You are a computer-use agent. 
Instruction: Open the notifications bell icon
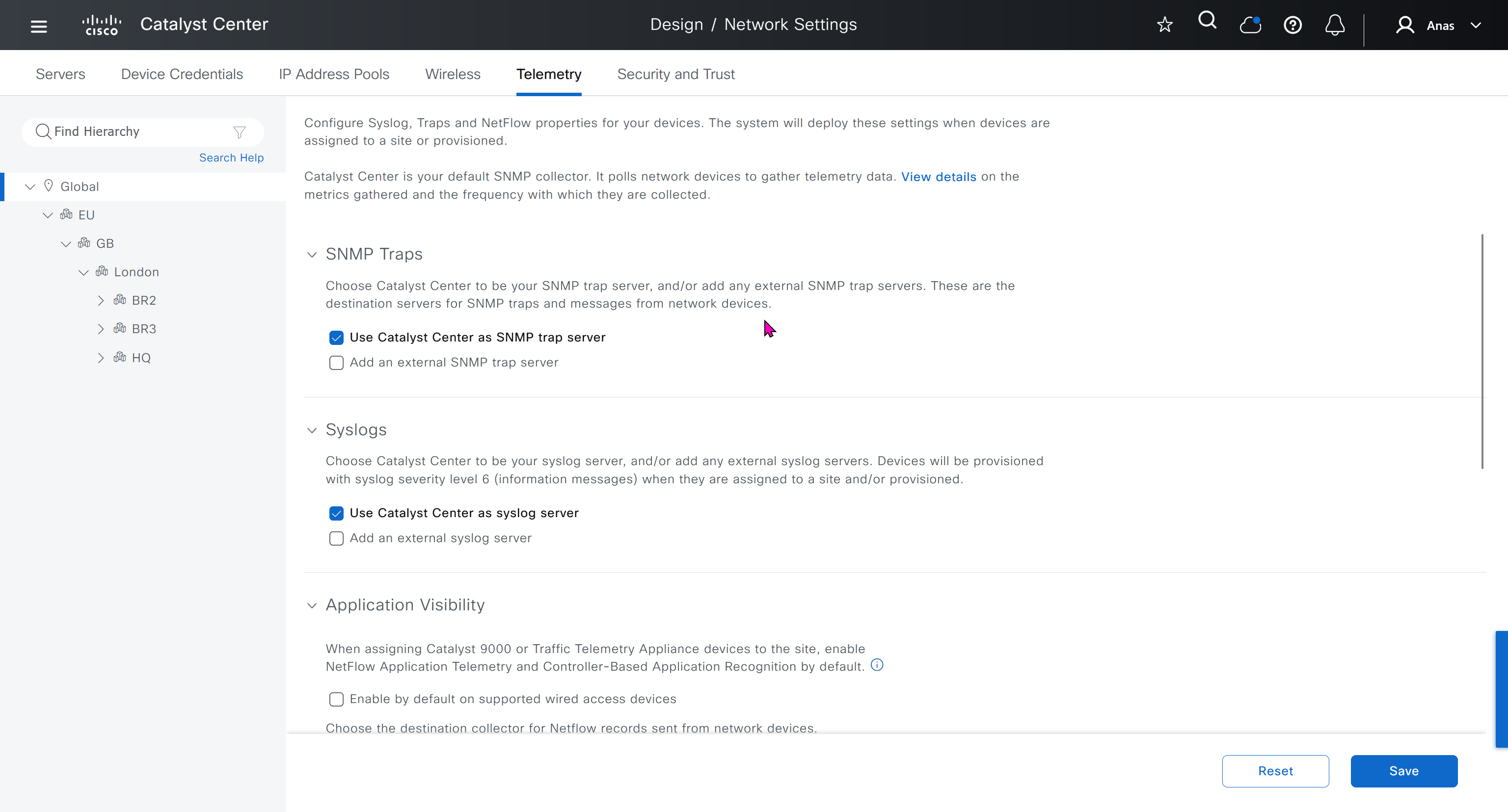click(1335, 25)
